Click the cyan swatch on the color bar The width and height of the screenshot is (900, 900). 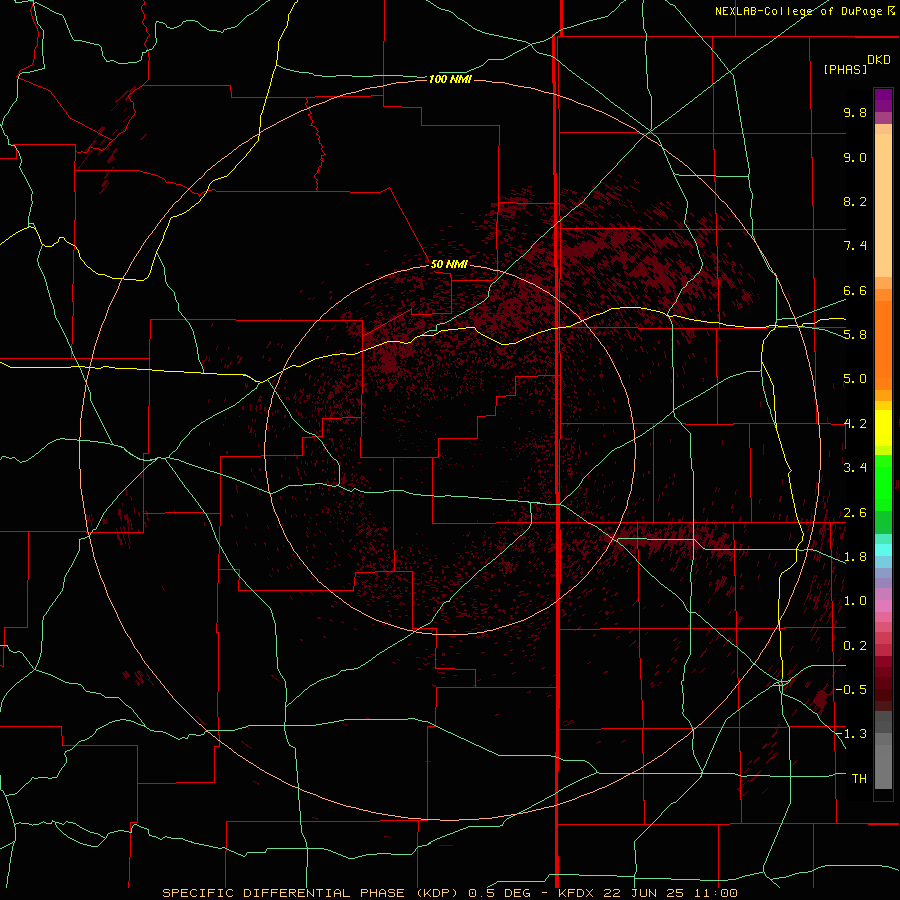(883, 550)
